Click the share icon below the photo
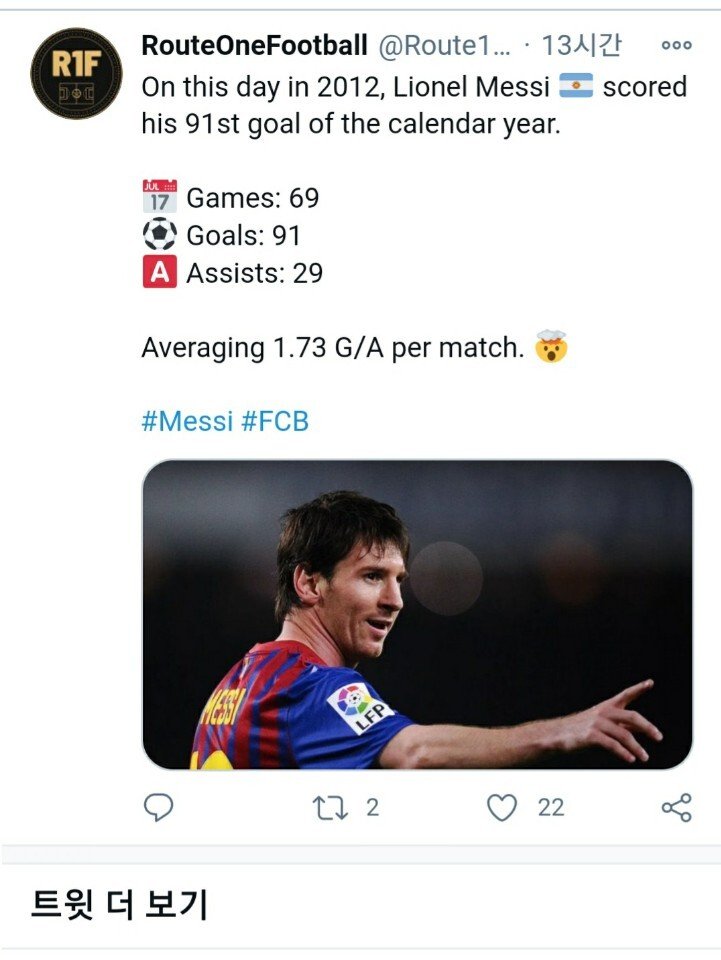 click(676, 807)
